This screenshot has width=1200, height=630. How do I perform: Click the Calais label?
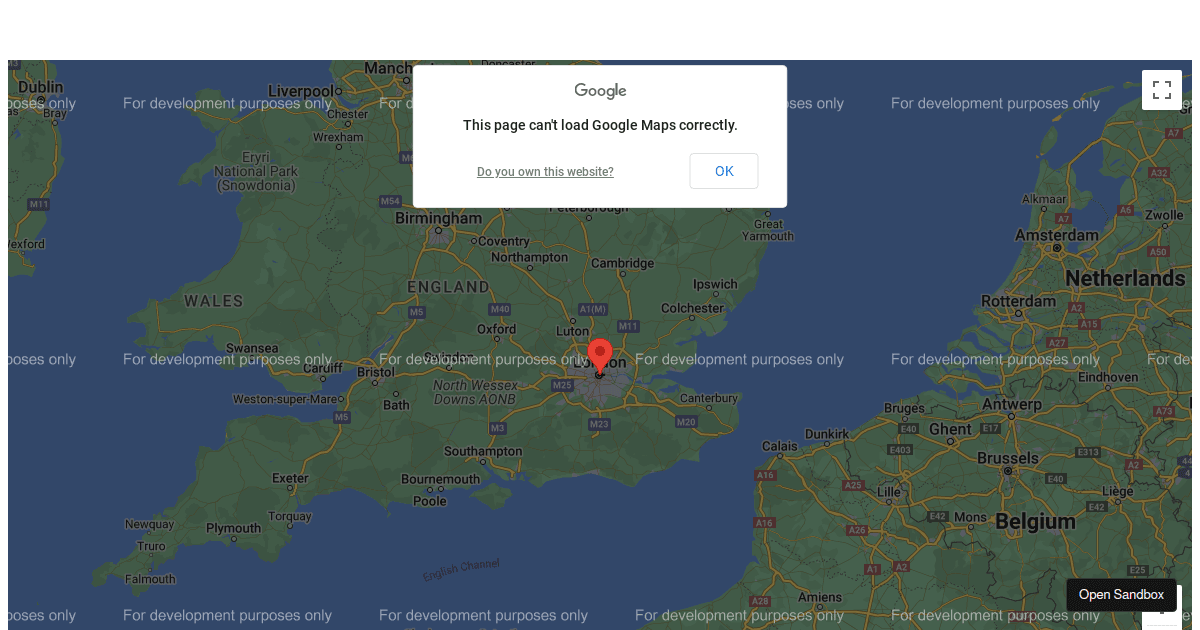[x=780, y=446]
